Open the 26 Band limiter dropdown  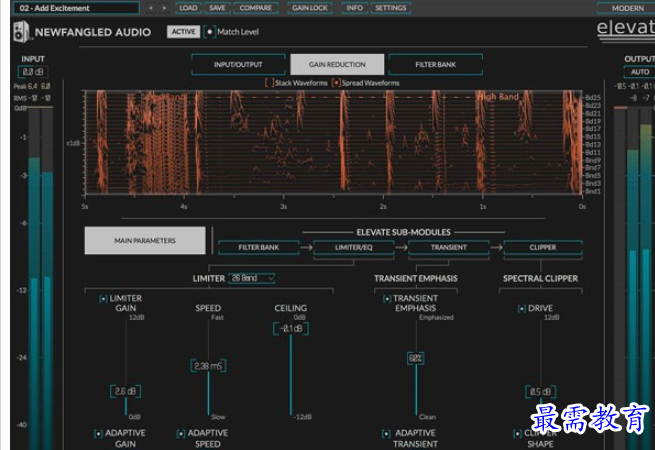(x=251, y=278)
